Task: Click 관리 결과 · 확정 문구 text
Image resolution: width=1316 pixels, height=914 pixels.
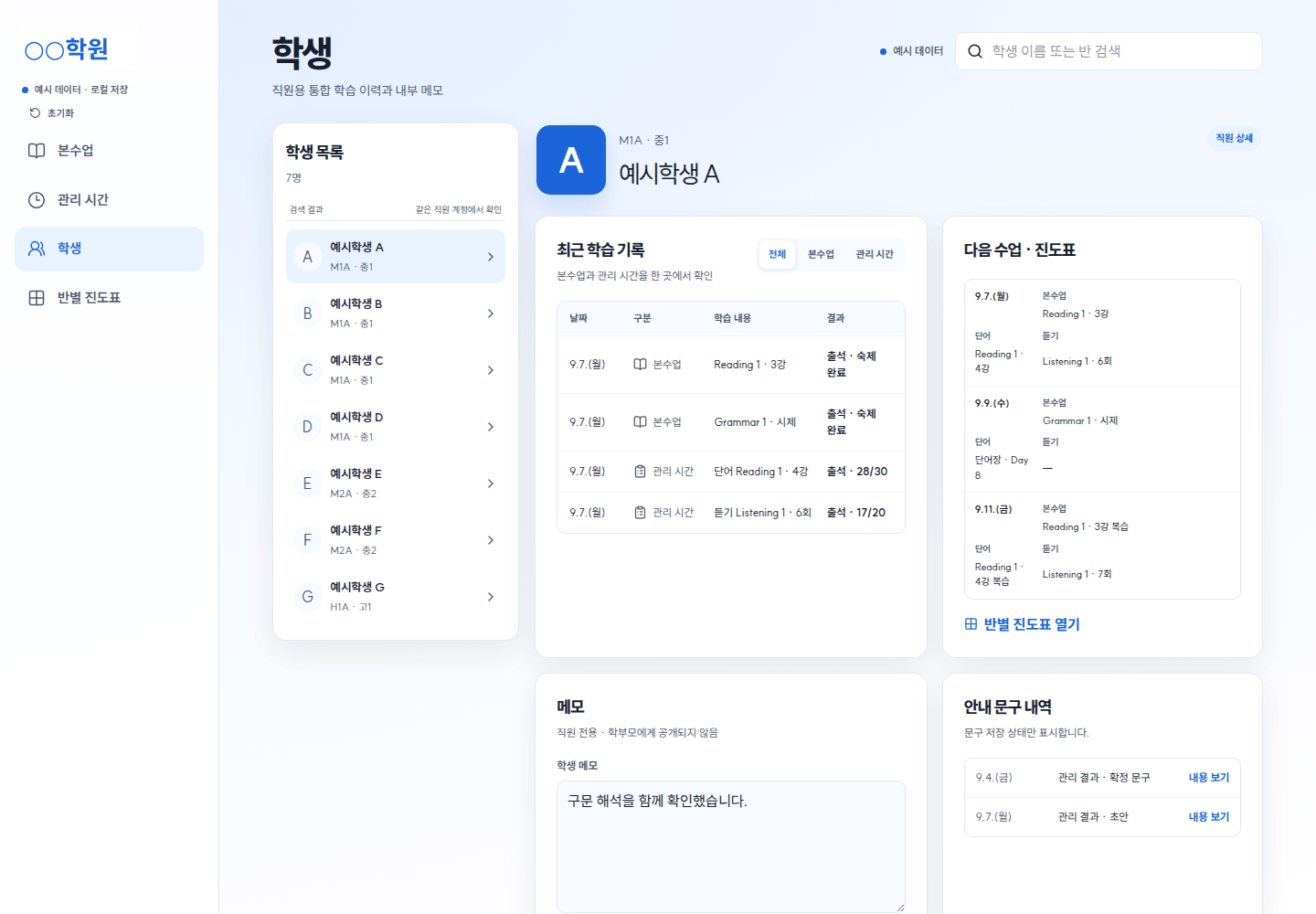Action: pyautogui.click(x=1104, y=778)
